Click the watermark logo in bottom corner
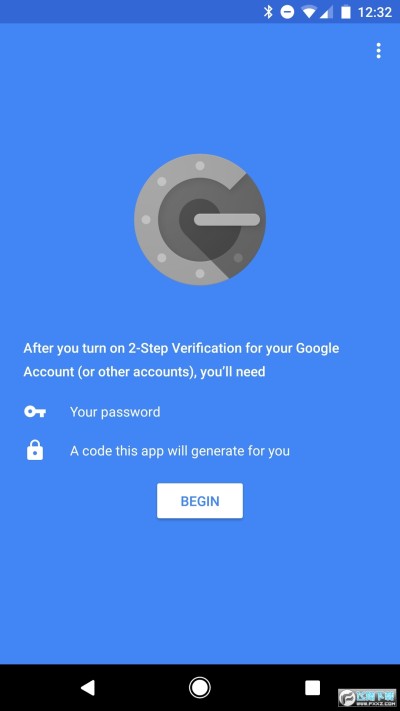This screenshot has width=400, height=711. pyautogui.click(x=367, y=698)
